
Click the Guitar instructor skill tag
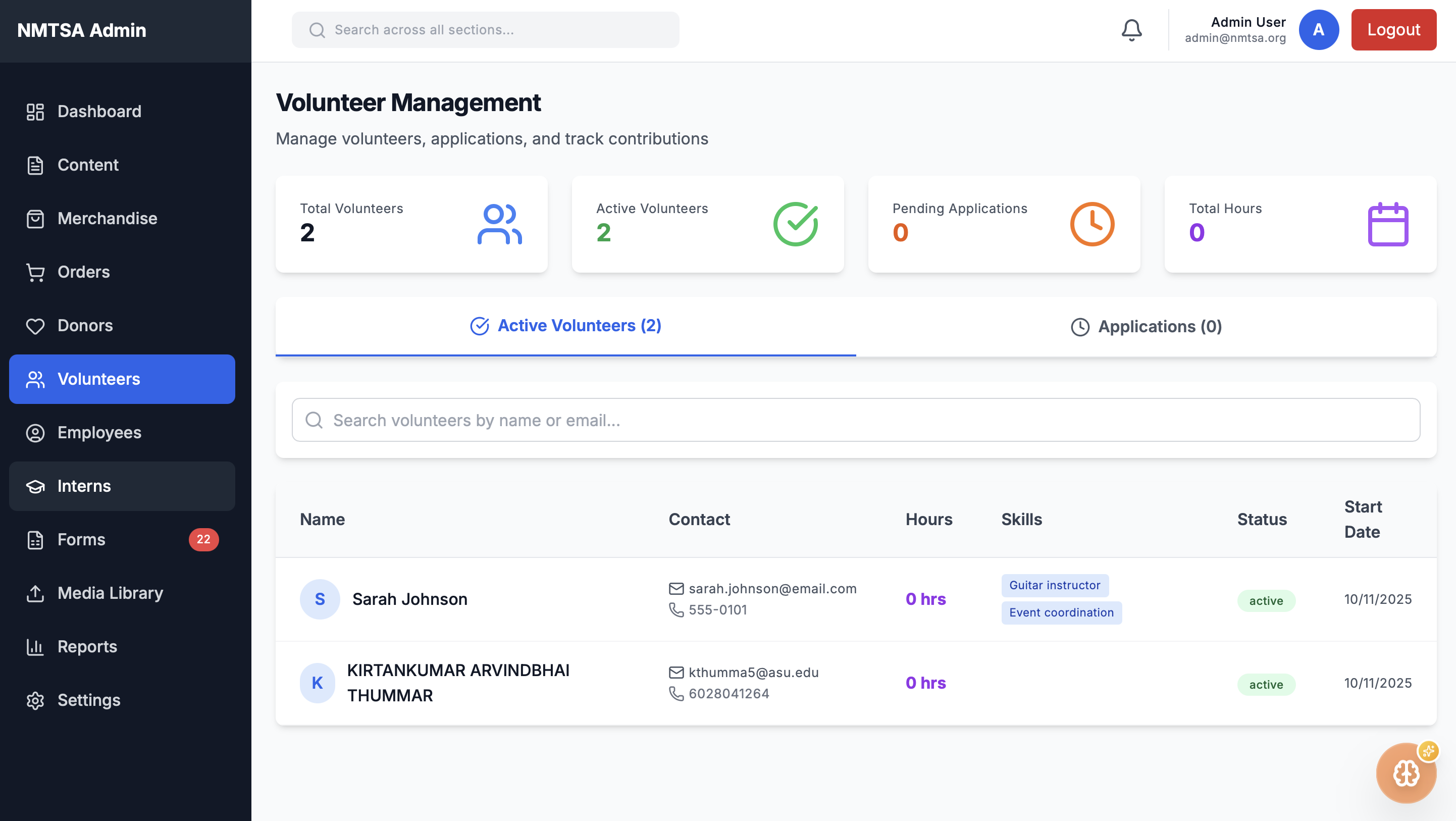pos(1055,585)
